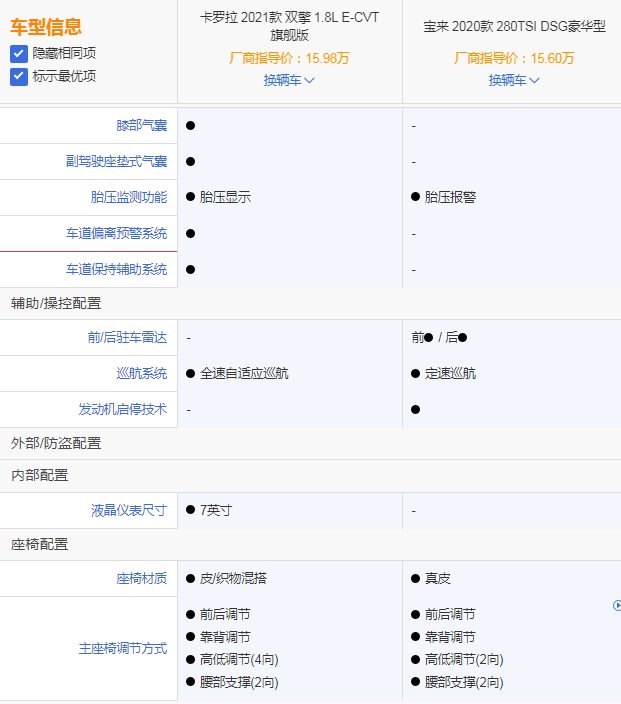The image size is (621, 704).
Task: Toggle the 标示最优项 checkbox
Action: [x=19, y=76]
